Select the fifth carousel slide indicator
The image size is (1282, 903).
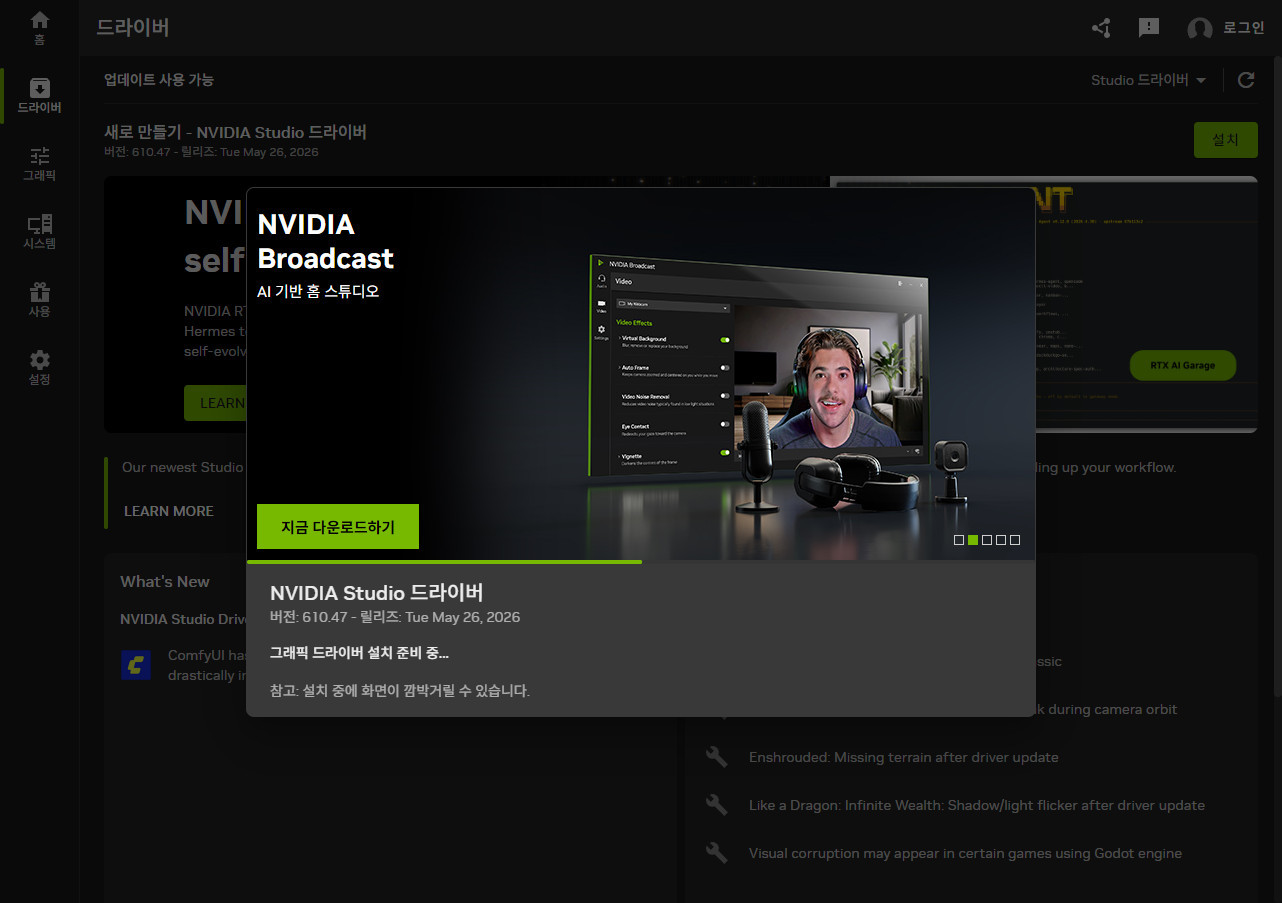pyautogui.click(x=1015, y=540)
